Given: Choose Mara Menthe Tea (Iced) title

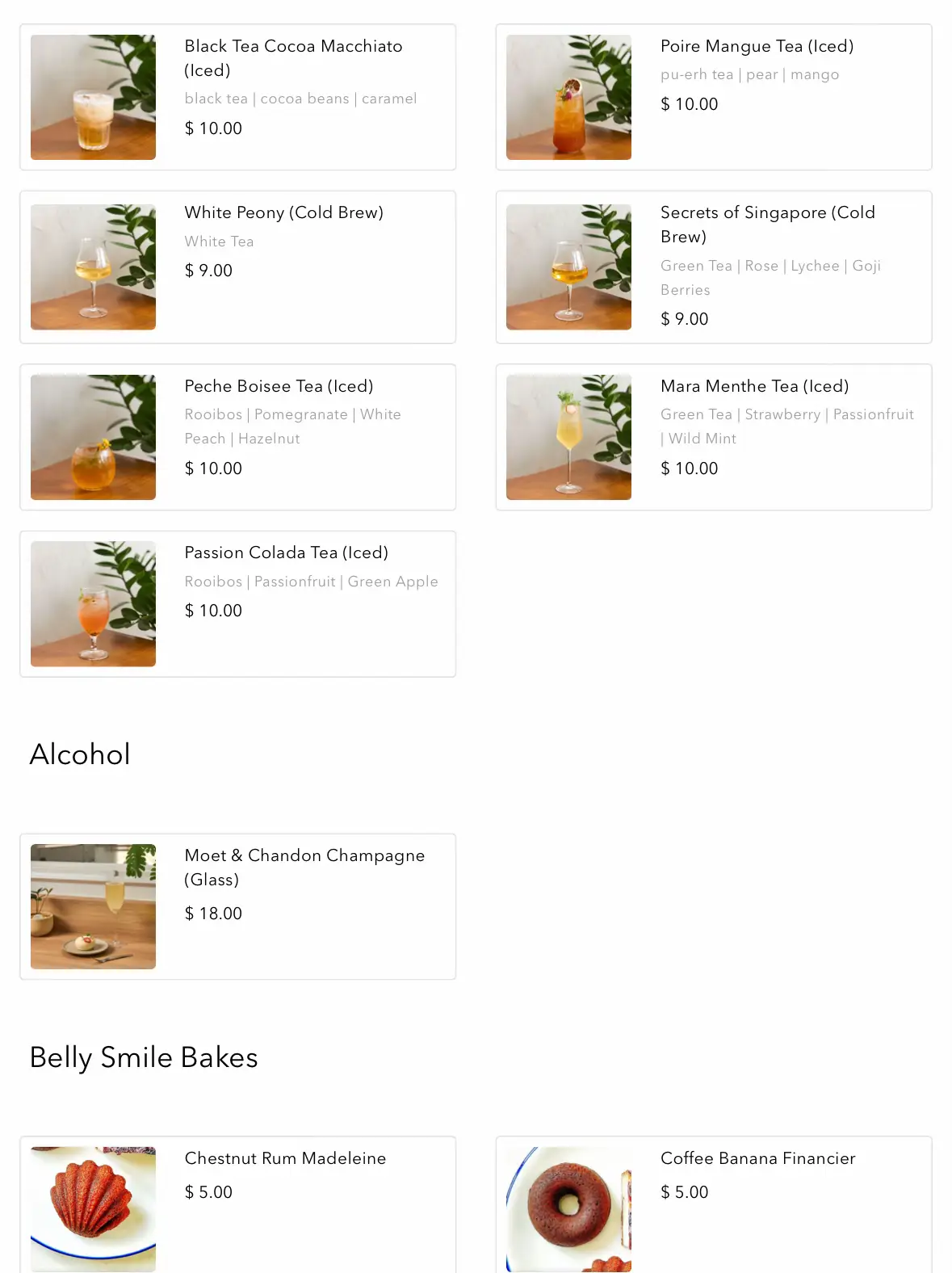Looking at the screenshot, I should coord(754,386).
